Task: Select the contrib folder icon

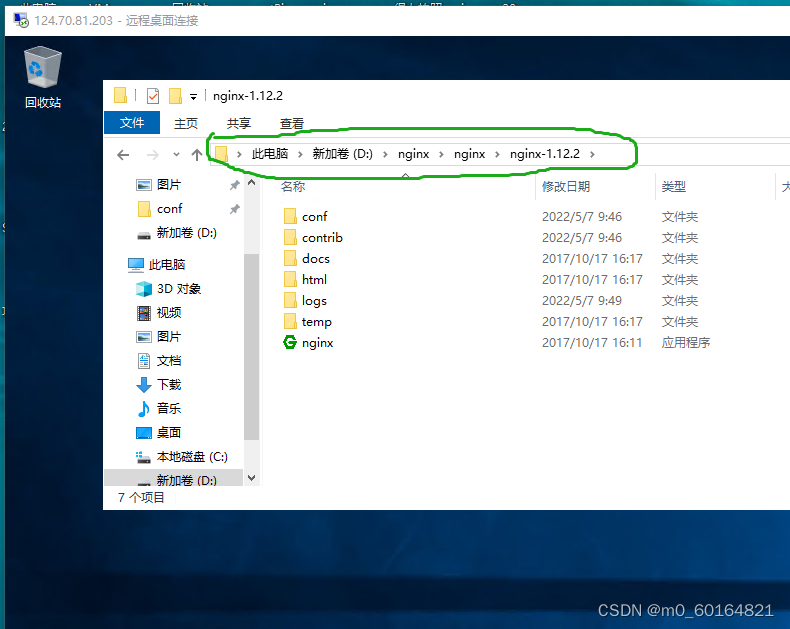Action: coord(290,237)
